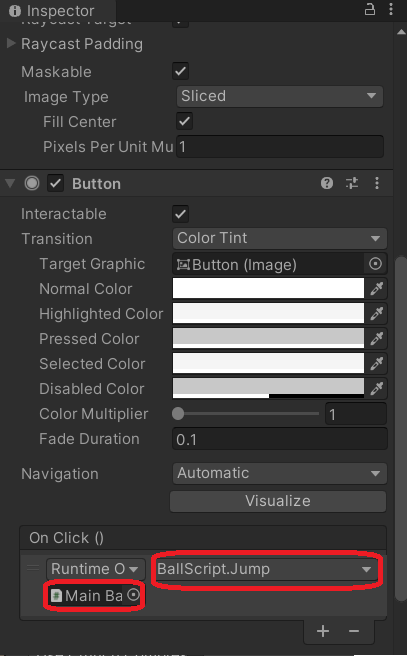Open the BallScript.Jump function dropdown
The height and width of the screenshot is (656, 407).
tap(266, 569)
